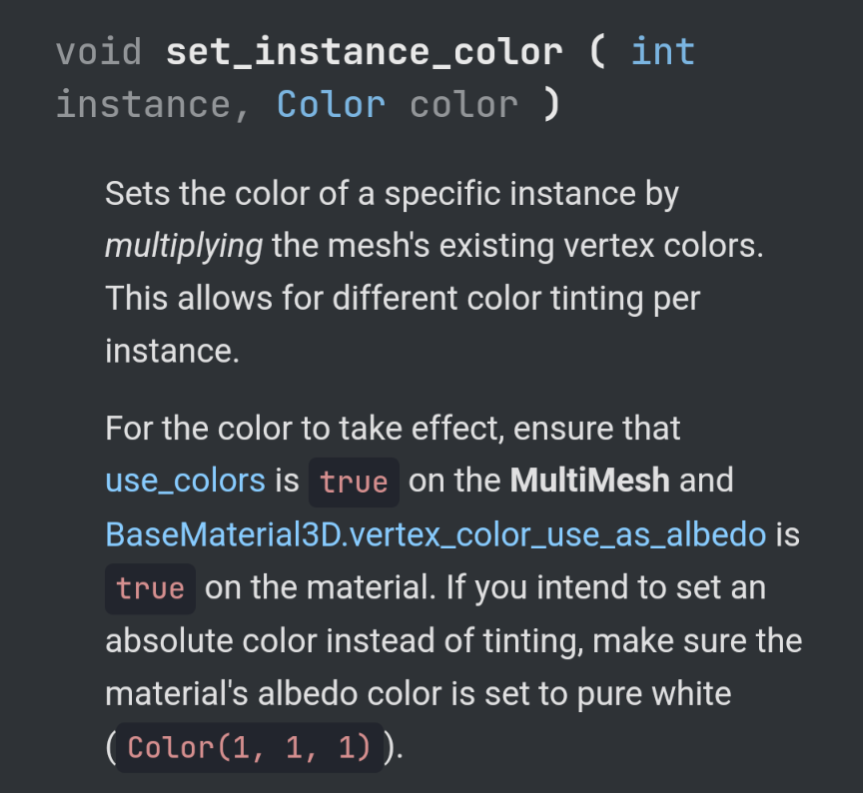Click the true literal before 'on the material'
This screenshot has height=793, width=863.
tap(150, 588)
